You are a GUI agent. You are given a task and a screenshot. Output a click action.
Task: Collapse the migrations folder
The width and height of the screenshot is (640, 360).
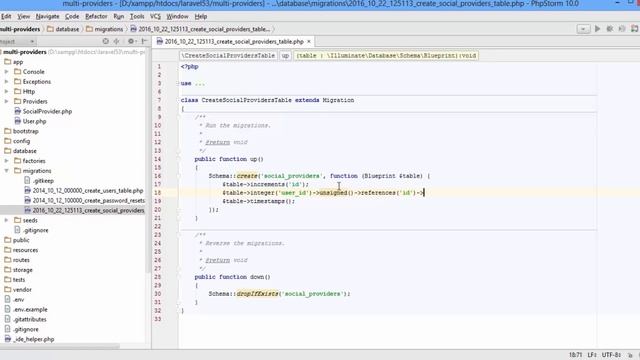(x=7, y=171)
